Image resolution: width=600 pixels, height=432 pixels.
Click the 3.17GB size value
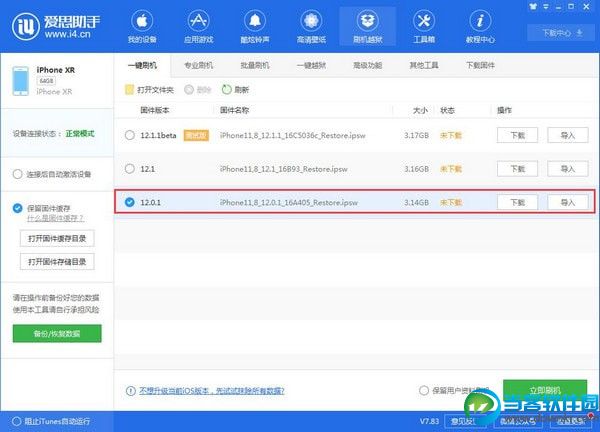point(416,135)
